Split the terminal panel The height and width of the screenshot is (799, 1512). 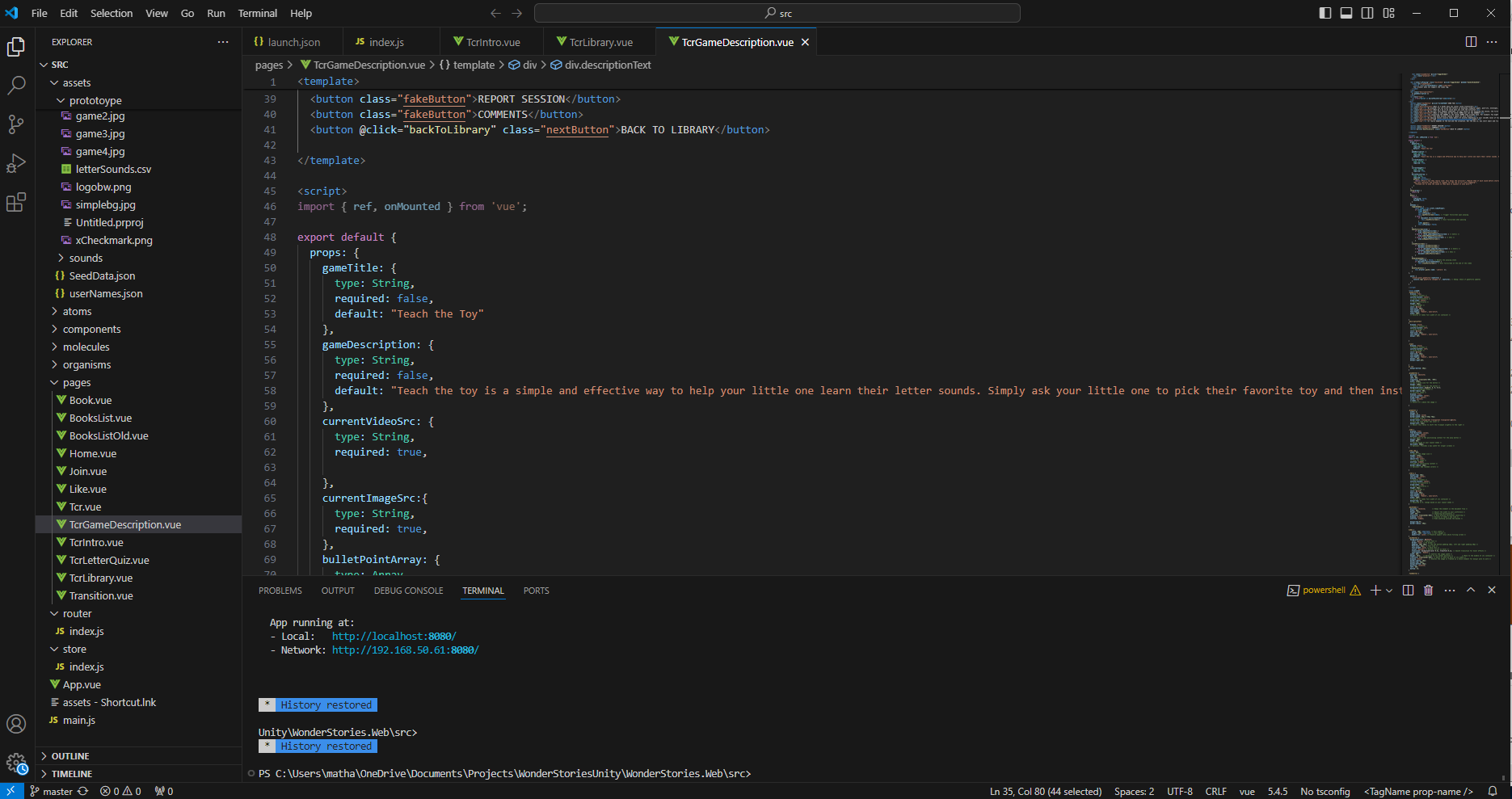1409,591
